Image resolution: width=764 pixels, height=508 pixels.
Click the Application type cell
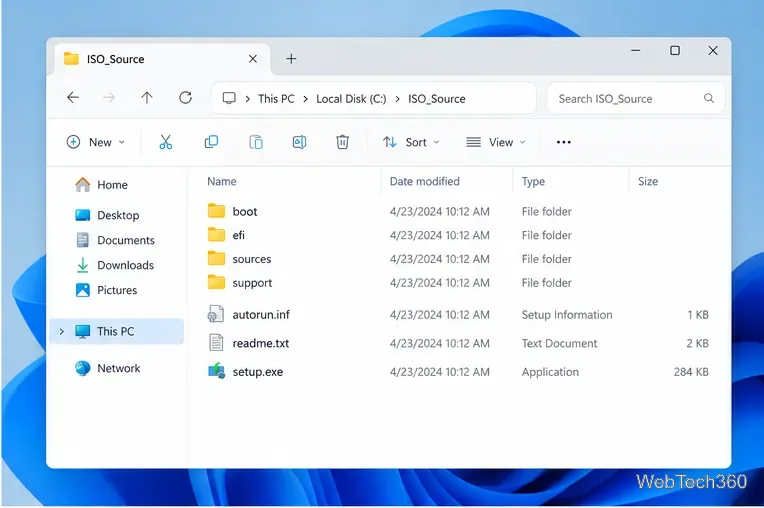point(550,372)
